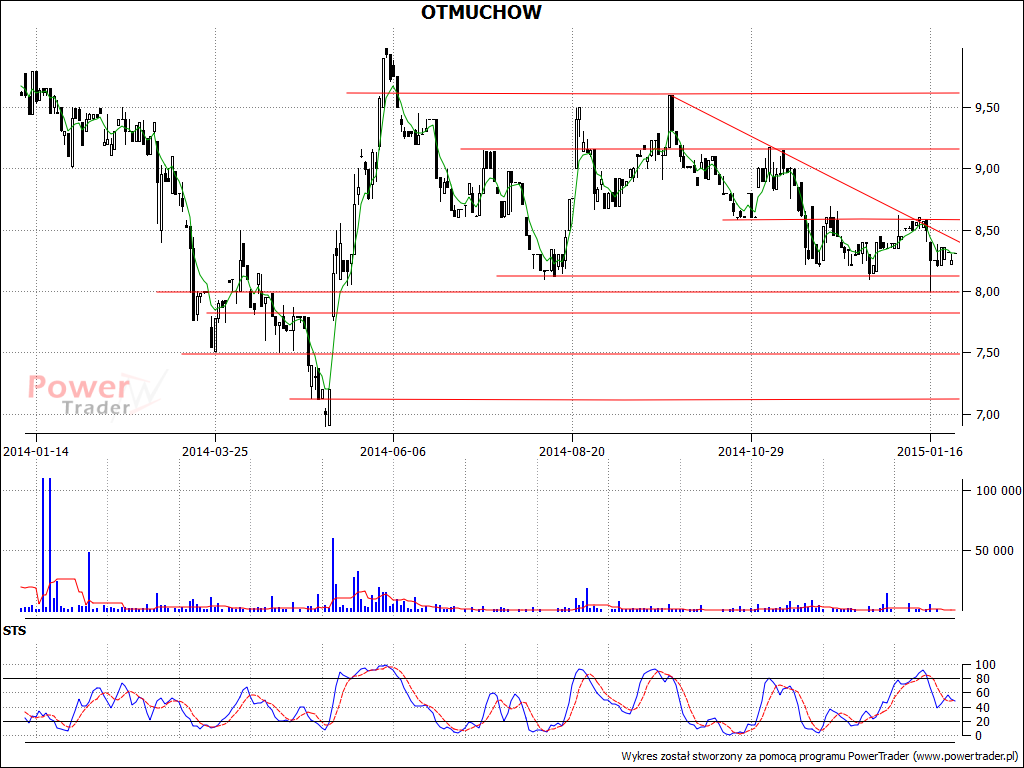Click the 100 value on STS scale
This screenshot has width=1024, height=768.
pyautogui.click(x=985, y=665)
